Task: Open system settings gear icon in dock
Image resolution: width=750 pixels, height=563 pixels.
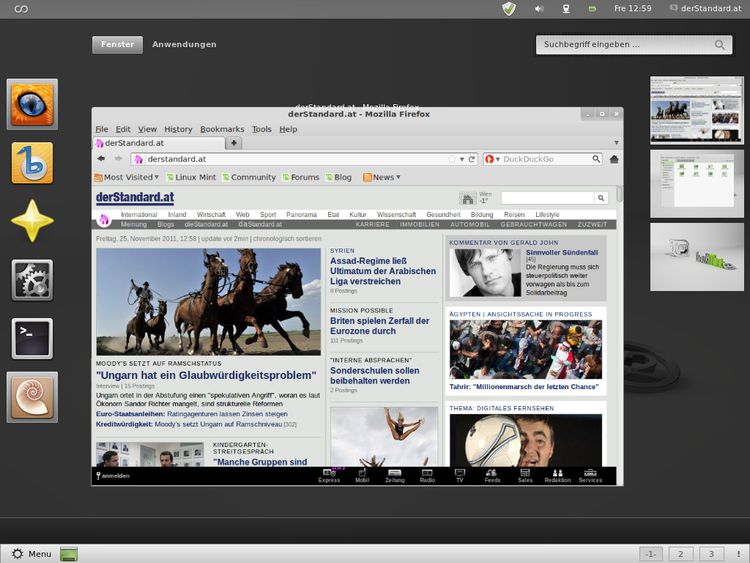Action: click(33, 280)
